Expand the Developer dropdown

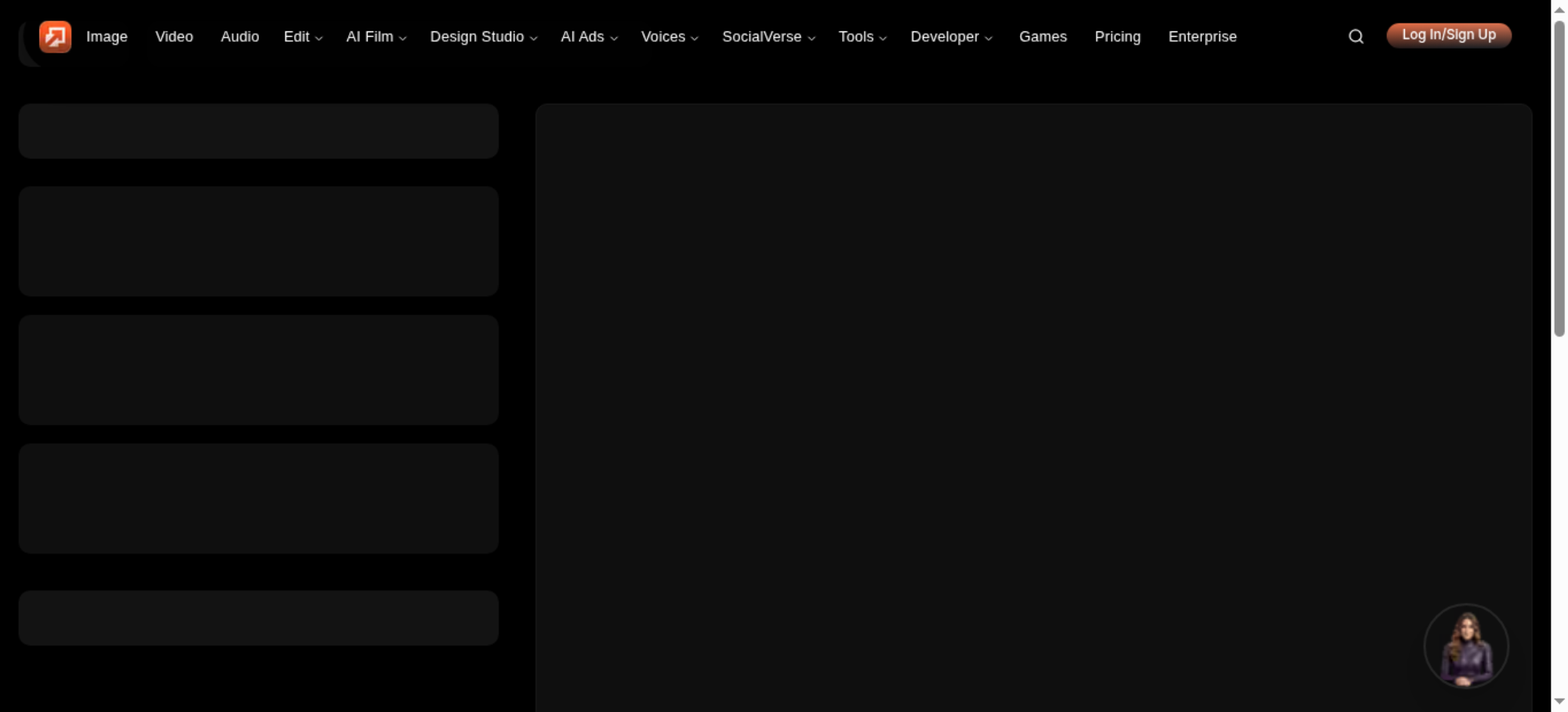pos(951,37)
